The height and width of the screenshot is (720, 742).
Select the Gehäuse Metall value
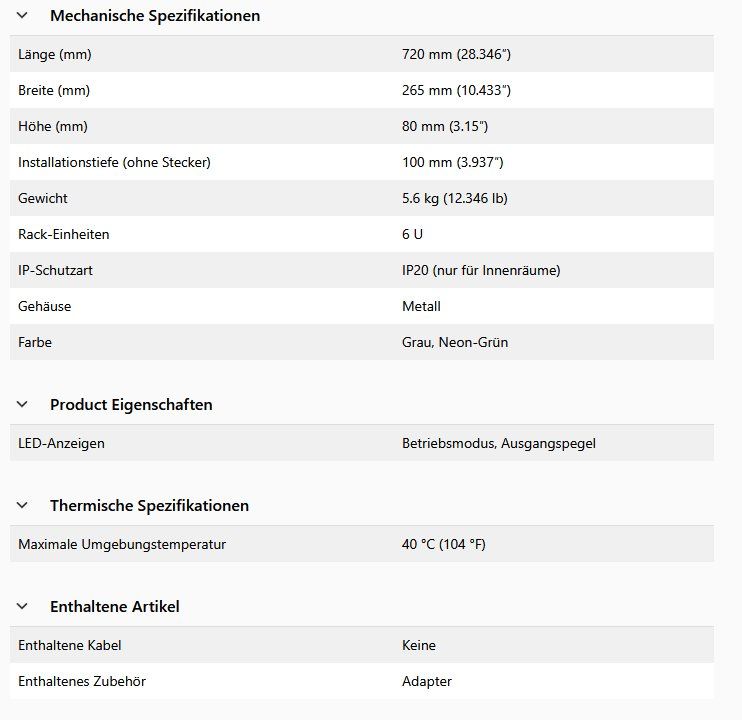421,306
